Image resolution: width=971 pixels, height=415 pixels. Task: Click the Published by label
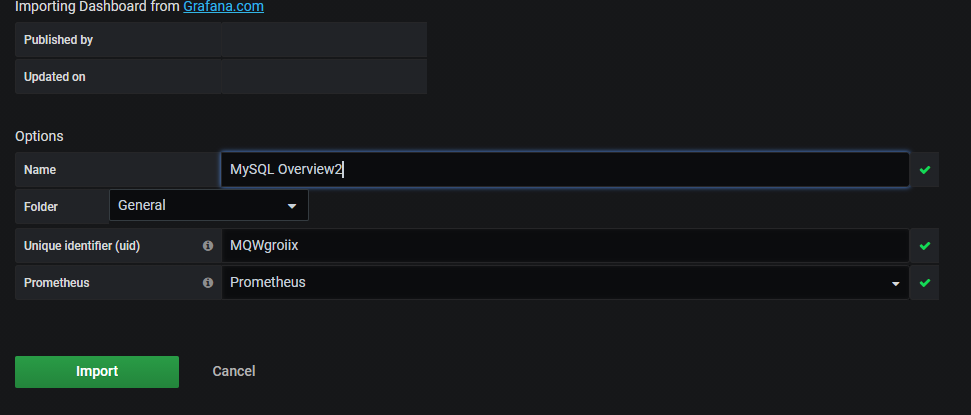(x=58, y=40)
